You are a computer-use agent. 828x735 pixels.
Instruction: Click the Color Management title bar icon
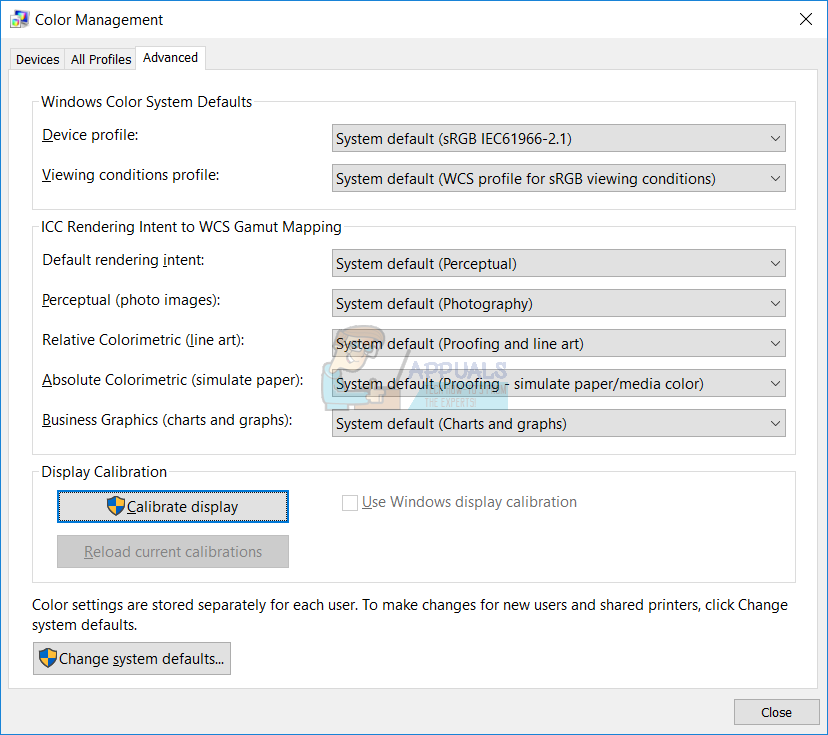coord(20,20)
